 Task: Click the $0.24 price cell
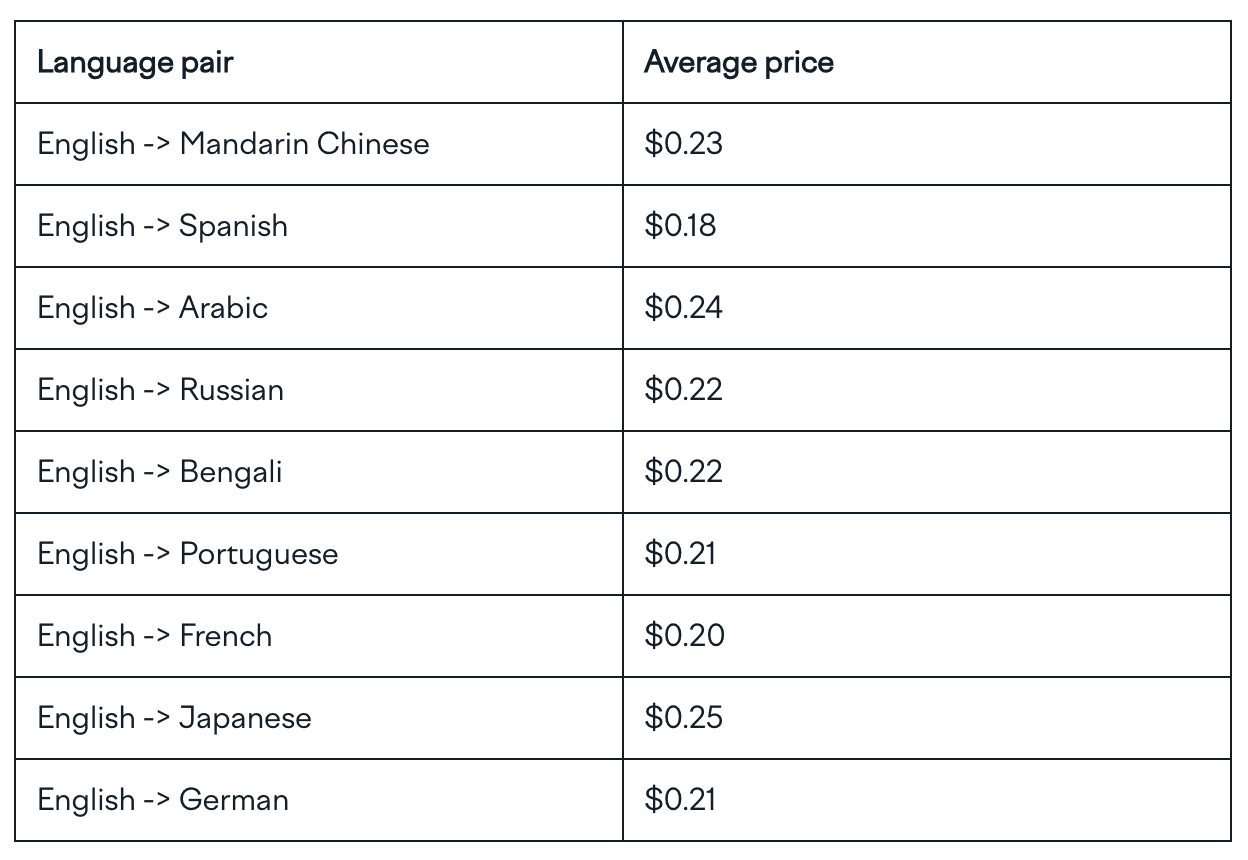pyautogui.click(x=683, y=308)
